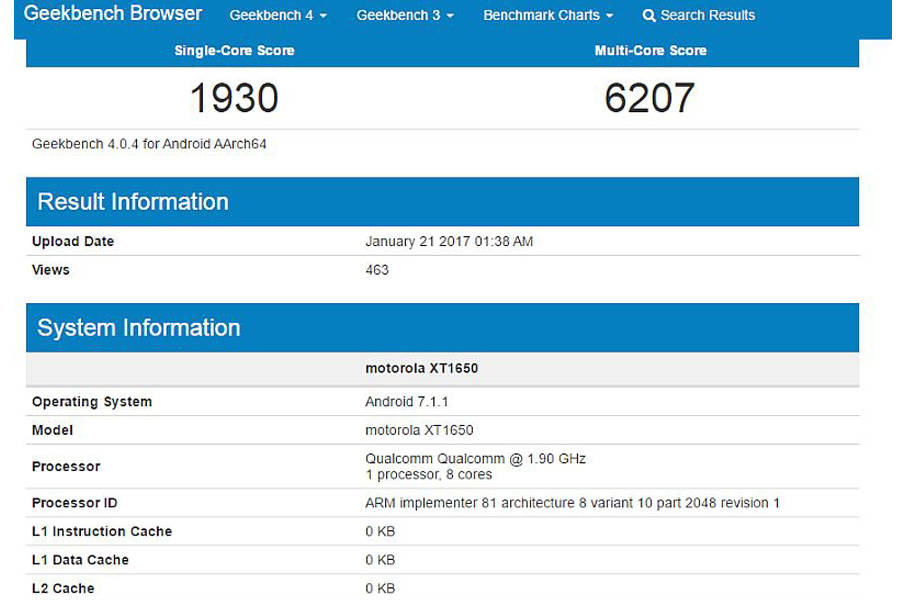Click the search magnifier icon

tap(649, 16)
